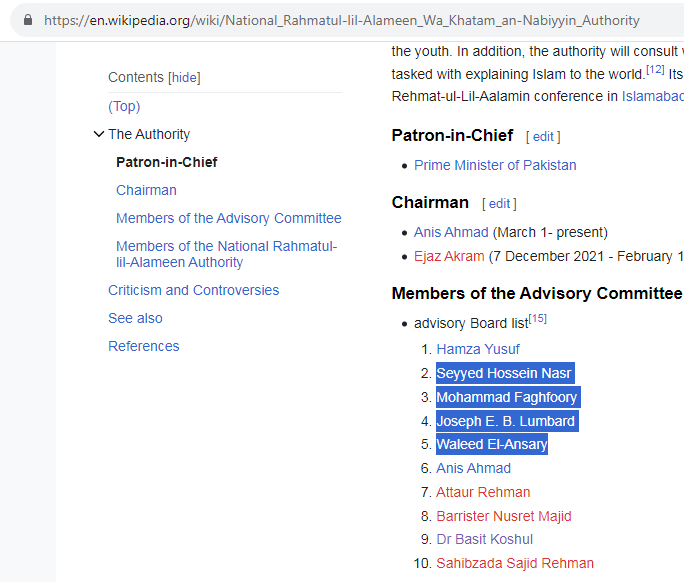Click the Chairman section heading

(430, 202)
